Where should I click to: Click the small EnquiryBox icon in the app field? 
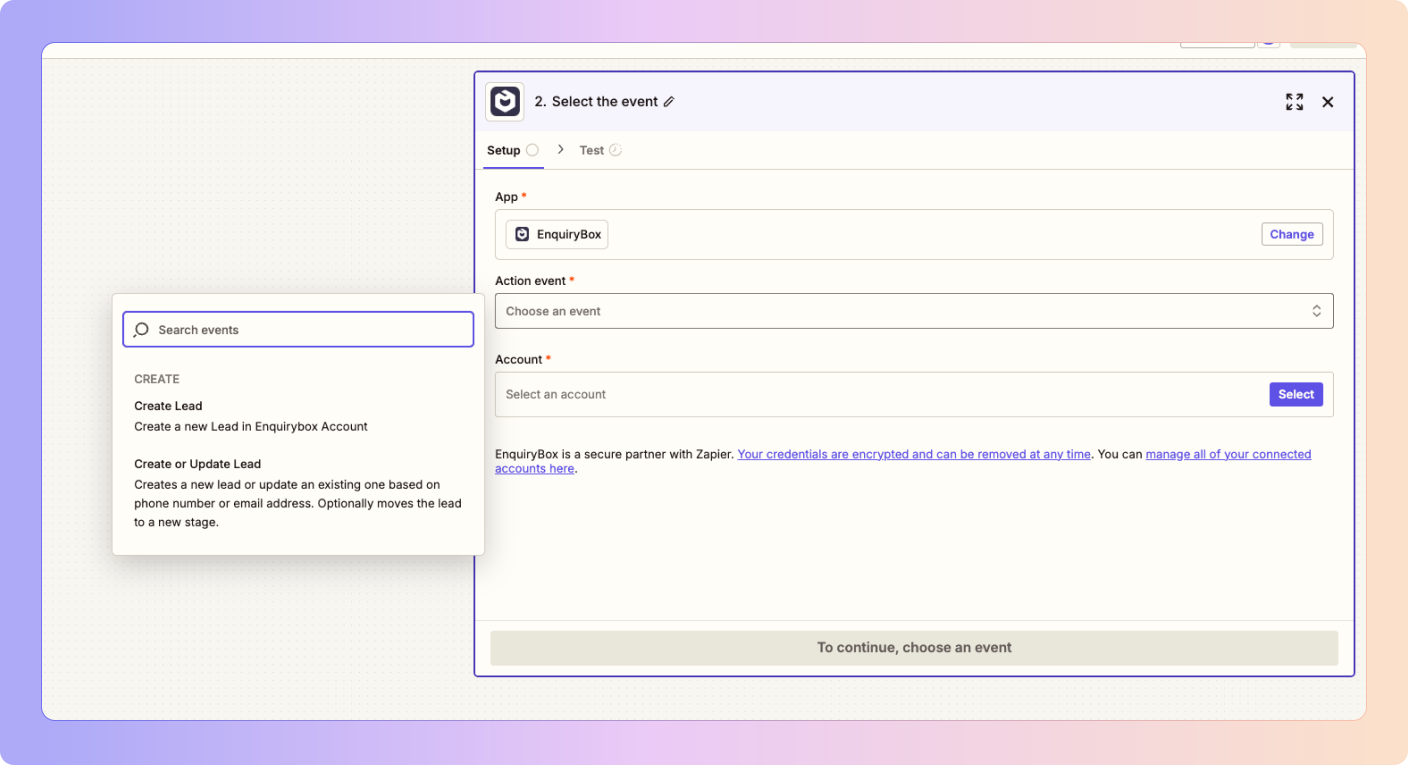522,234
